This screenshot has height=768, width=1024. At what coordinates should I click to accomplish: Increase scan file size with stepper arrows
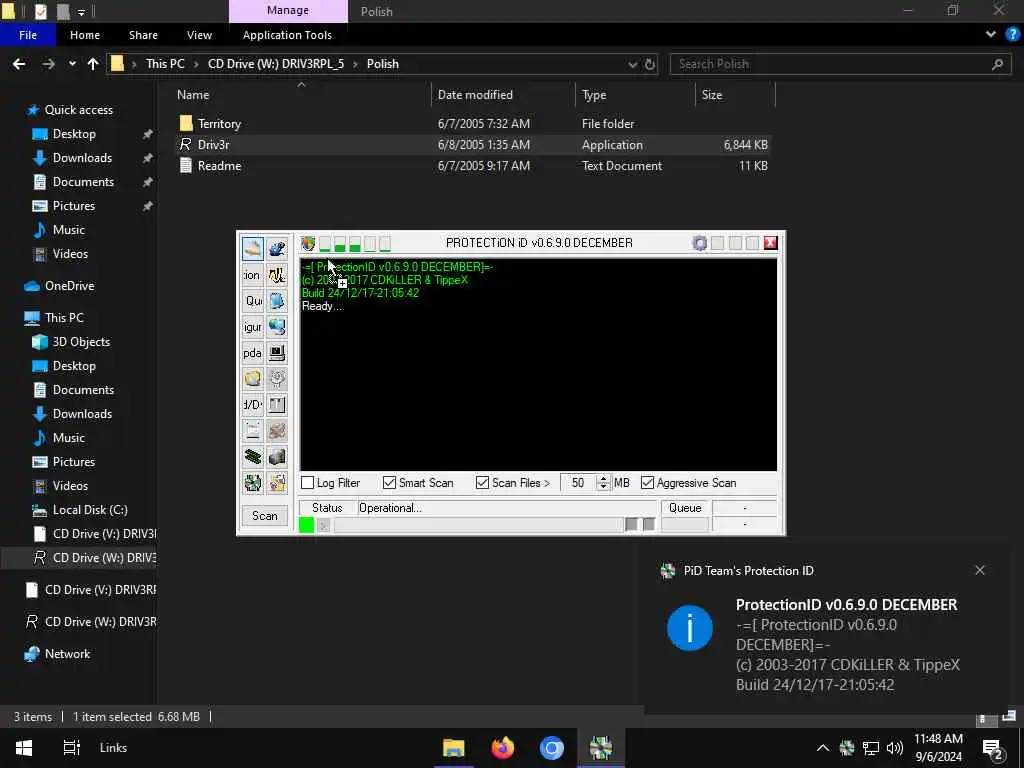tap(603, 478)
